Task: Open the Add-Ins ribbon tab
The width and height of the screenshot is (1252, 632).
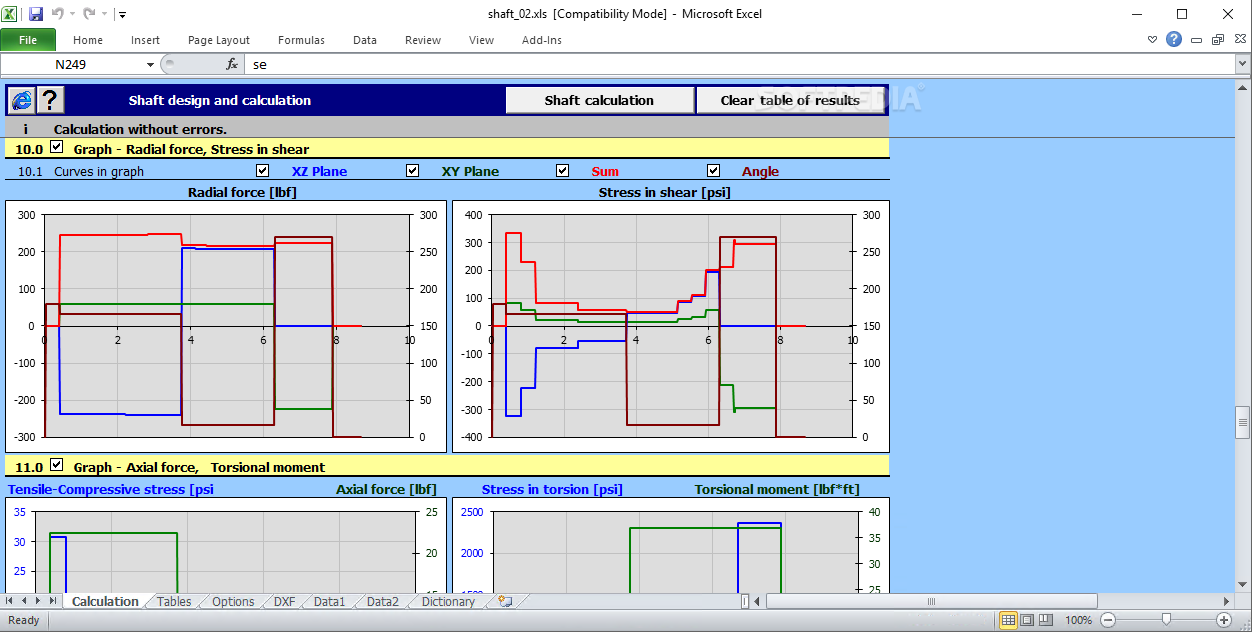Action: click(x=542, y=40)
